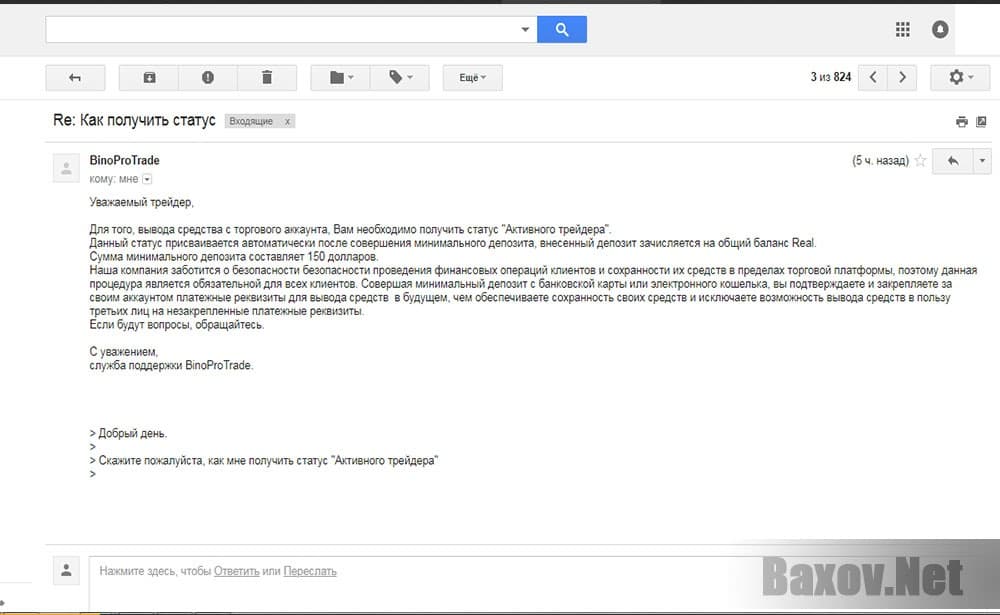
Task: Report this message as spam
Action: coord(208,77)
